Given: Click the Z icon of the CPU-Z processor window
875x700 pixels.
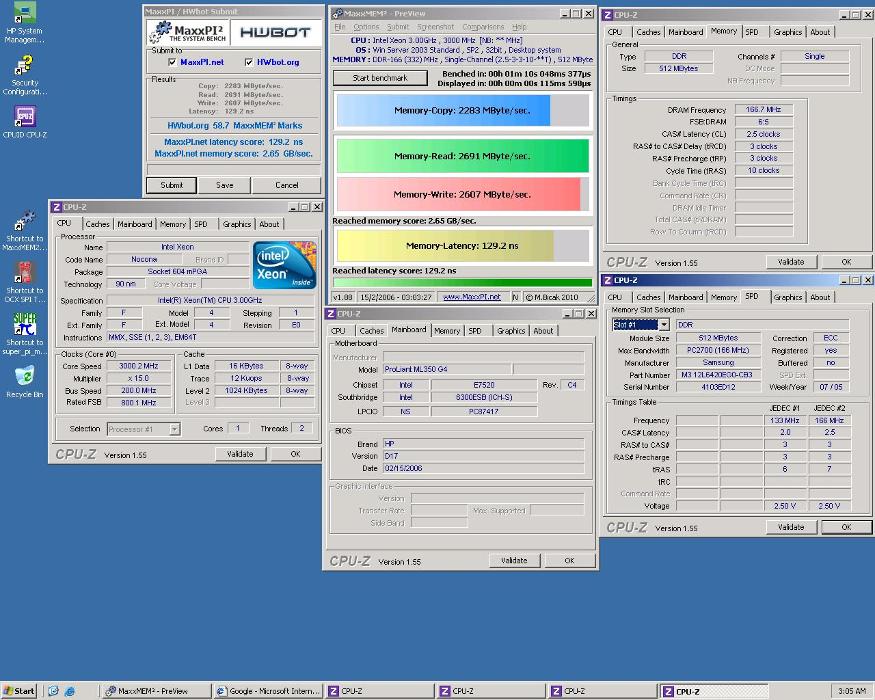Looking at the screenshot, I should pyautogui.click(x=56, y=207).
